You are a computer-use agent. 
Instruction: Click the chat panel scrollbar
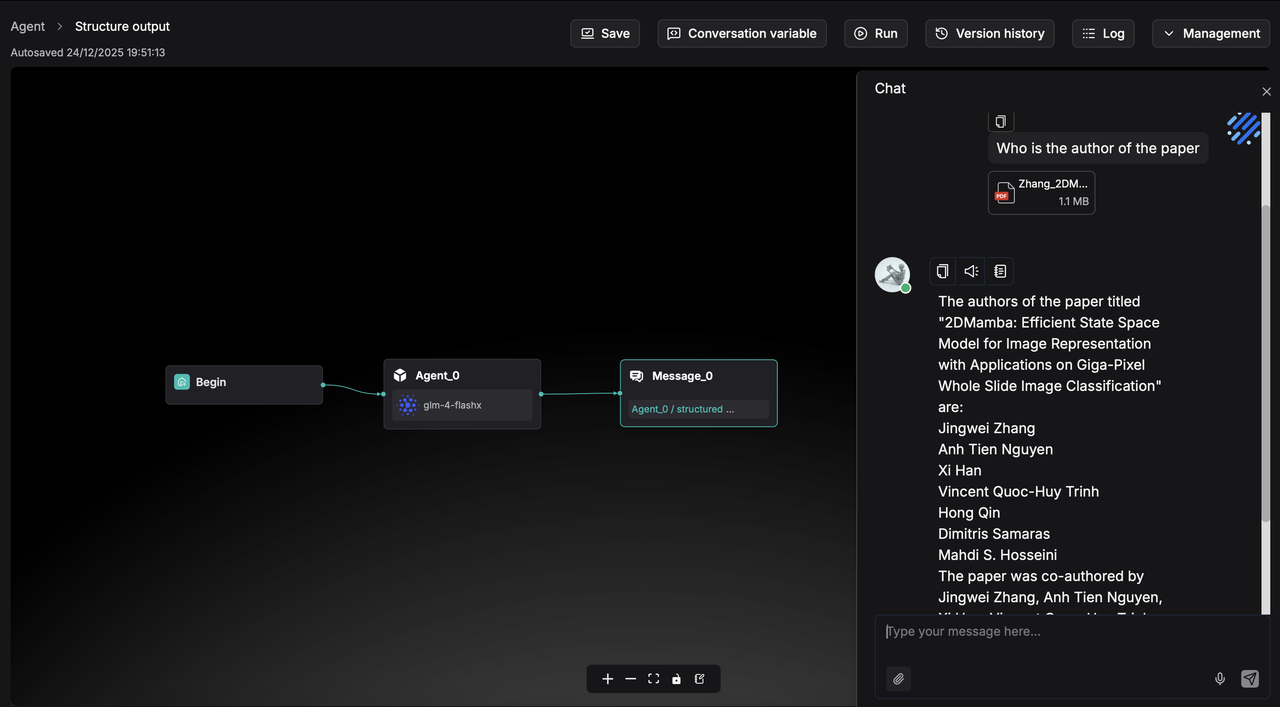(1266, 360)
